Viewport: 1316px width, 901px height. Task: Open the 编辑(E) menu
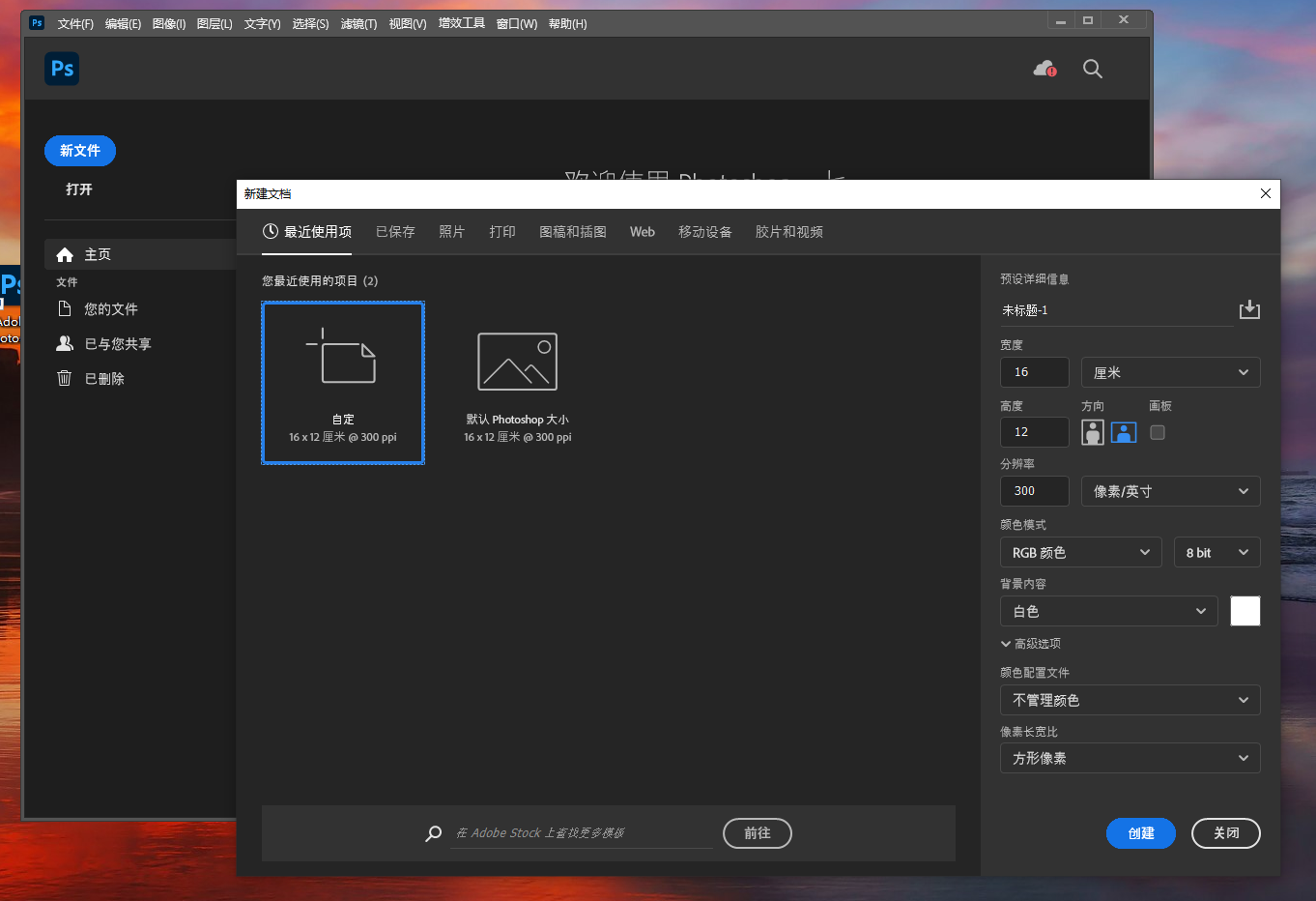click(123, 23)
